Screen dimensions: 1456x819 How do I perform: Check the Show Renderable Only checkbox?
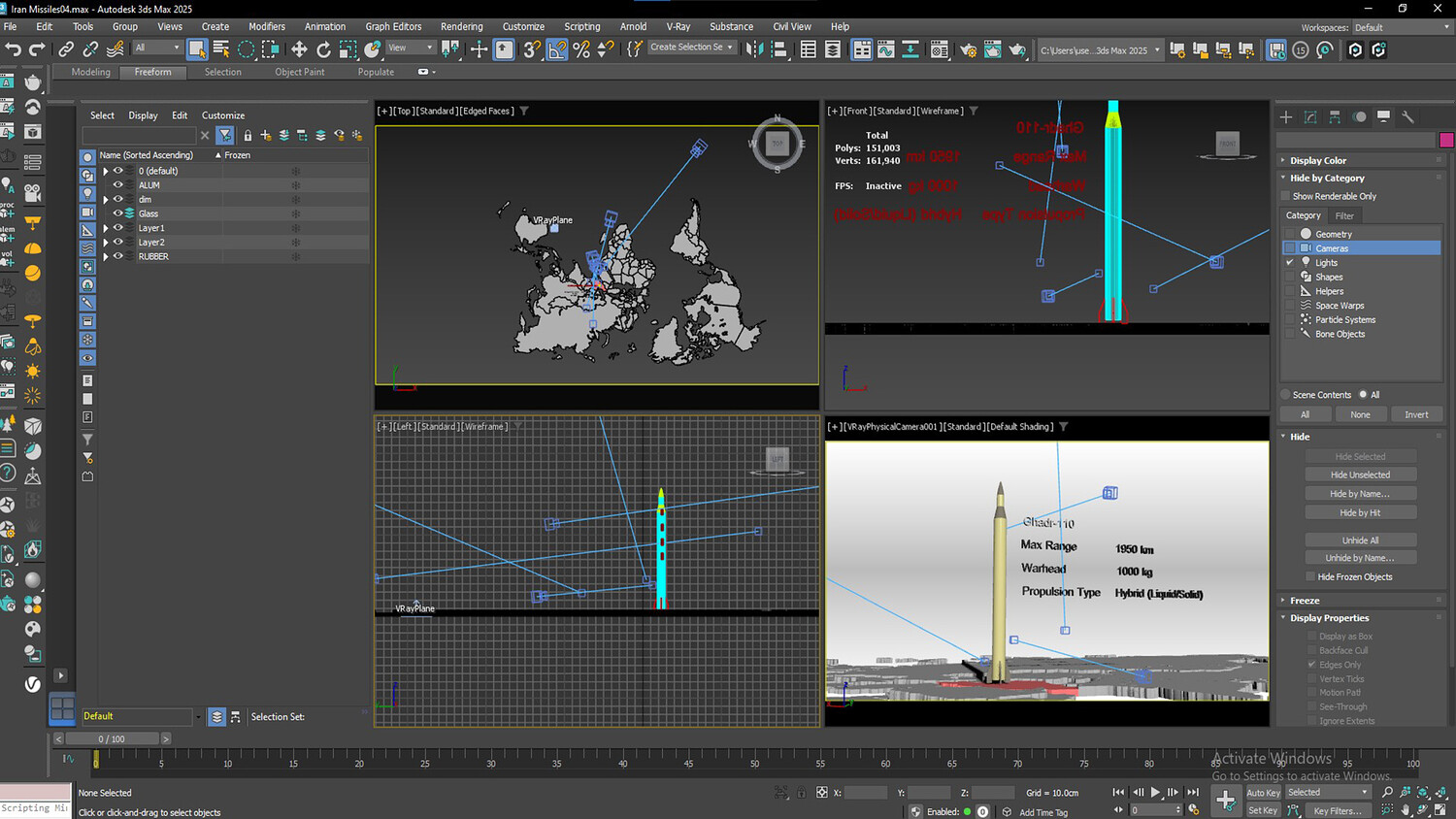[x=1286, y=196]
